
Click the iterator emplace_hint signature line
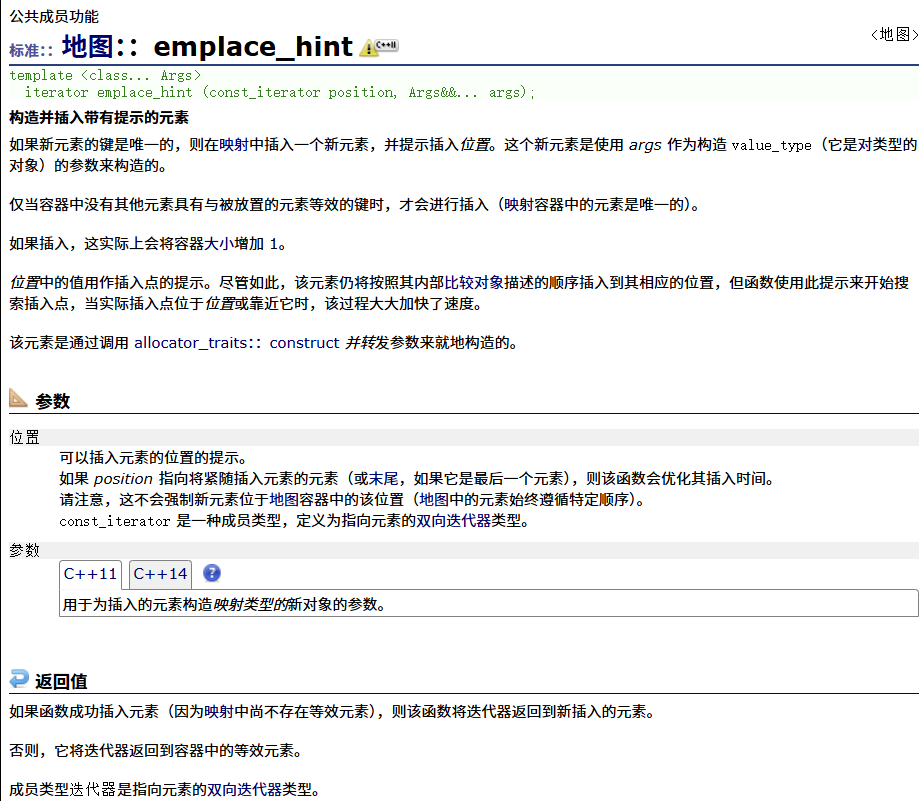coord(280,92)
